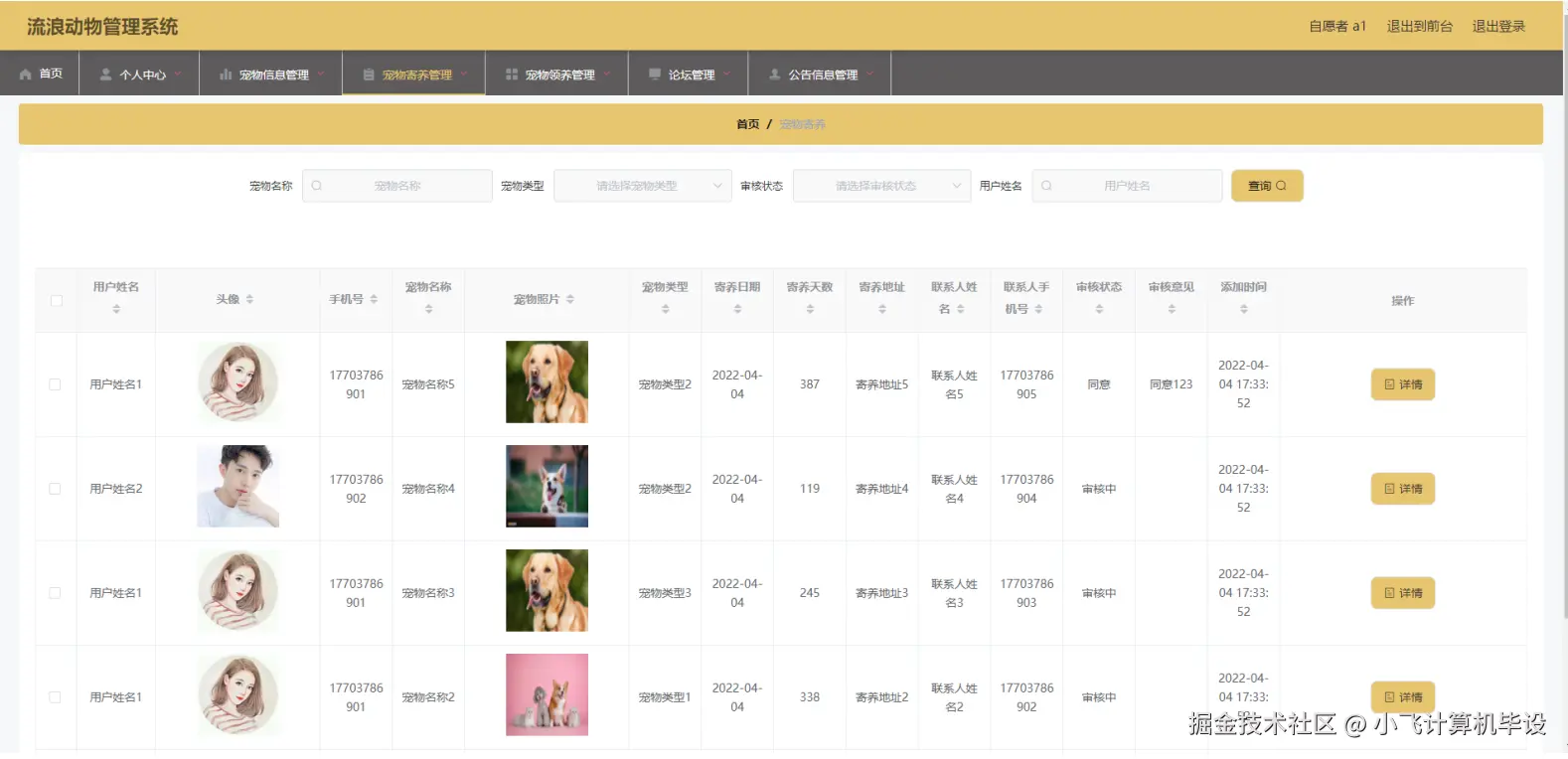Open the 宠物领养管理 menu
This screenshot has width=1568, height=759.
coord(556,74)
